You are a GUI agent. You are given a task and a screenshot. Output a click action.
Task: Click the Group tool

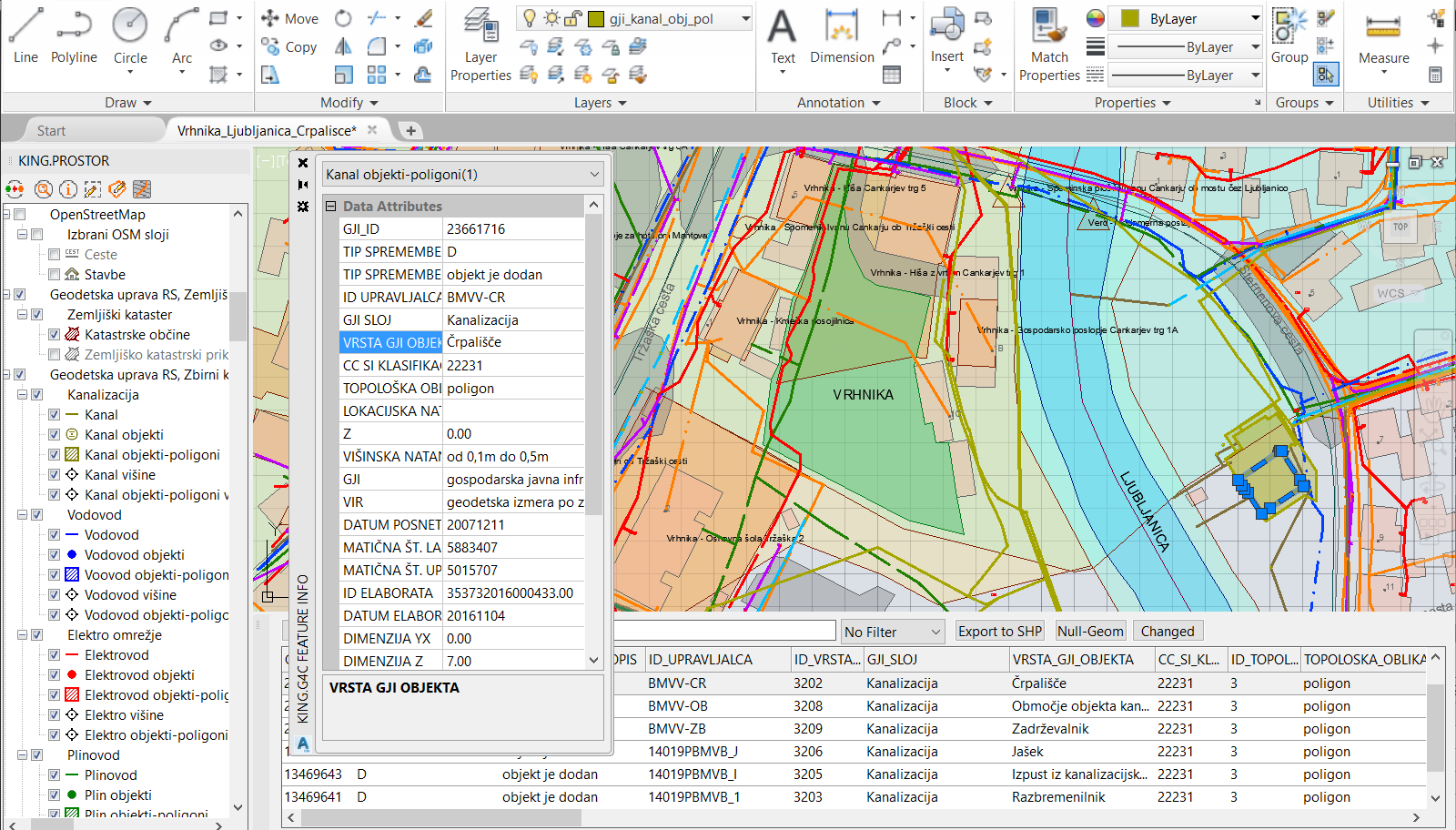click(1289, 36)
